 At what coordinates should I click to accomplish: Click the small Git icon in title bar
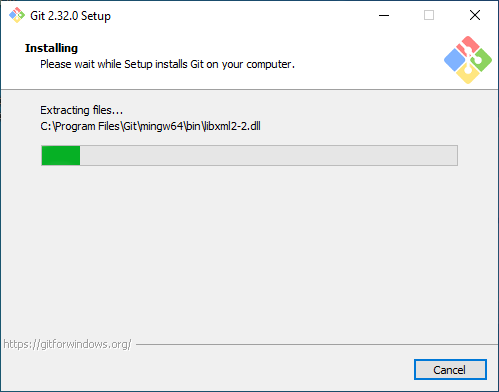tap(17, 15)
